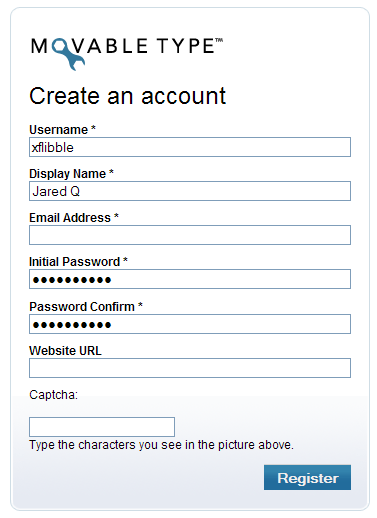This screenshot has width=377, height=518.
Task: Select the empty Website URL input
Action: [190, 368]
